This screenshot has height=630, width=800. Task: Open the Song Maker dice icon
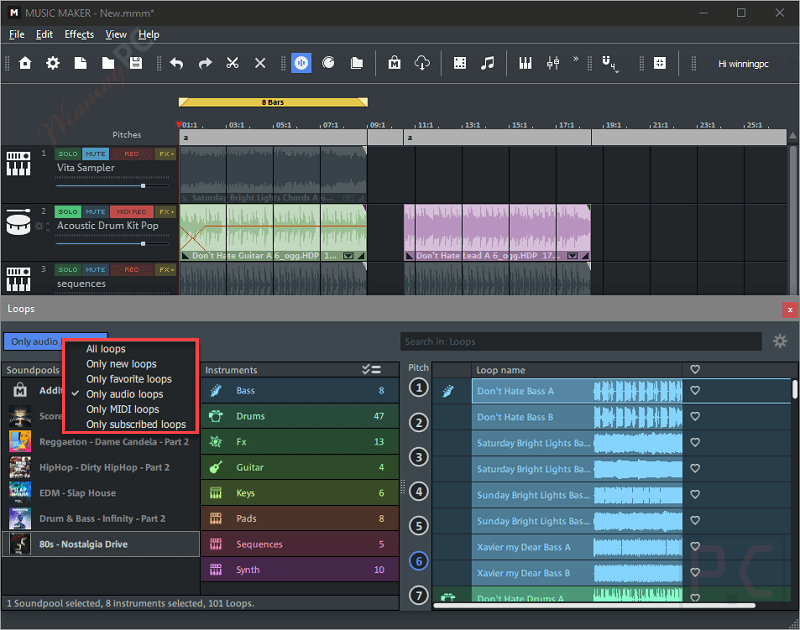(x=460, y=63)
